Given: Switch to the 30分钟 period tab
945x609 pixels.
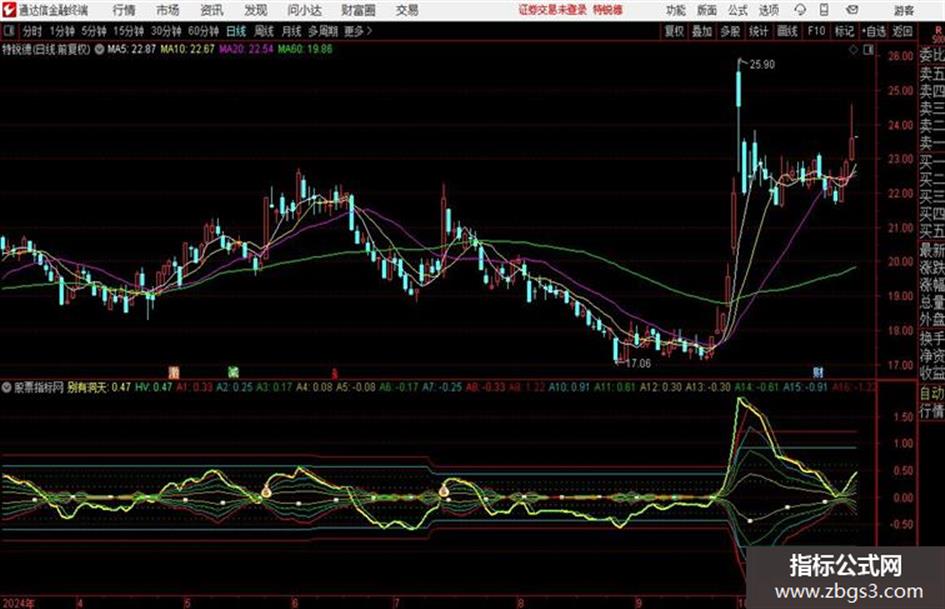Looking at the screenshot, I should [x=166, y=31].
